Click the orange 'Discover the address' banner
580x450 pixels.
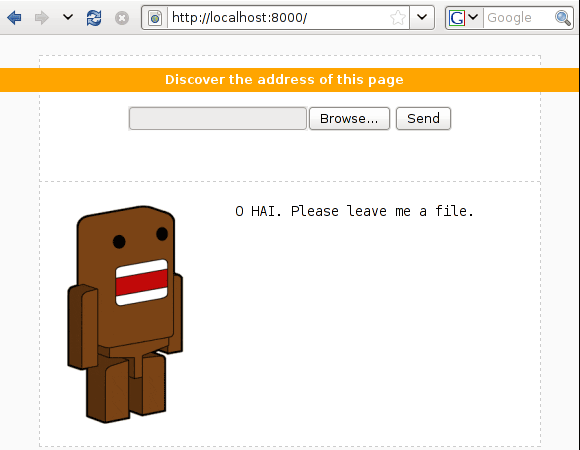(290, 80)
